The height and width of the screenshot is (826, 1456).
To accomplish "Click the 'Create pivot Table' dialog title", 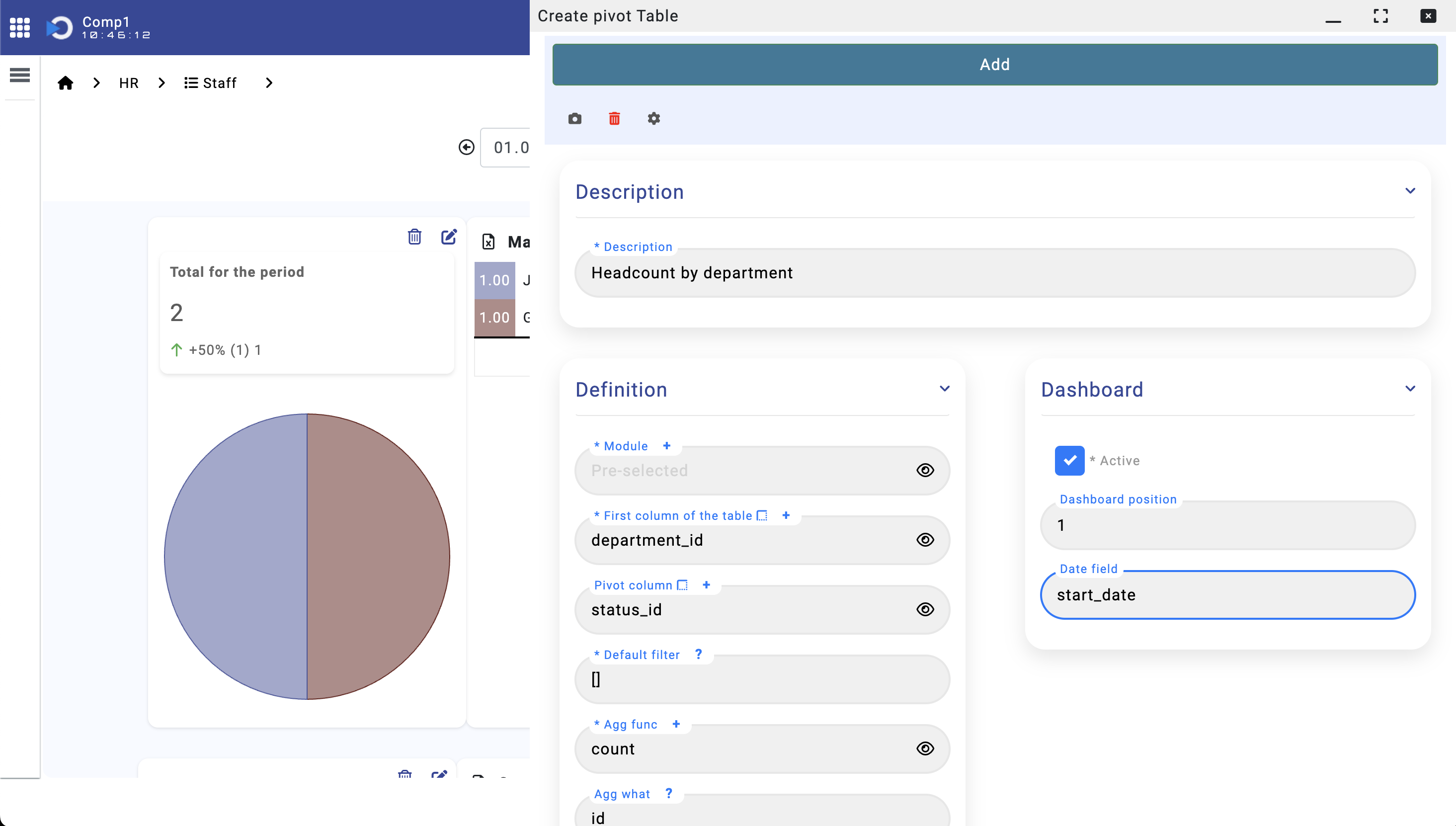I will pos(607,16).
